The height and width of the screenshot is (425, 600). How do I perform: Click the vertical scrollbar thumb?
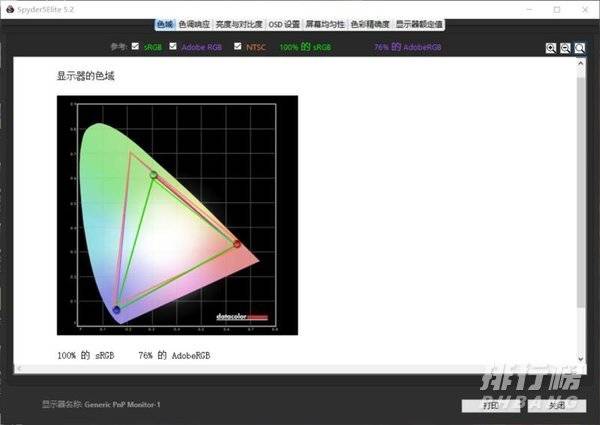pos(580,191)
